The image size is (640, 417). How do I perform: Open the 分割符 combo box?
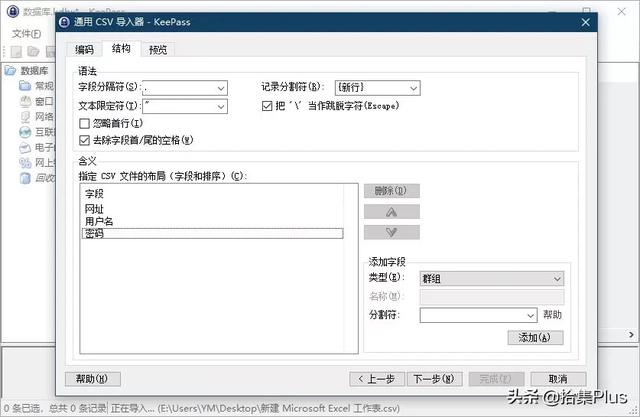[x=478, y=315]
